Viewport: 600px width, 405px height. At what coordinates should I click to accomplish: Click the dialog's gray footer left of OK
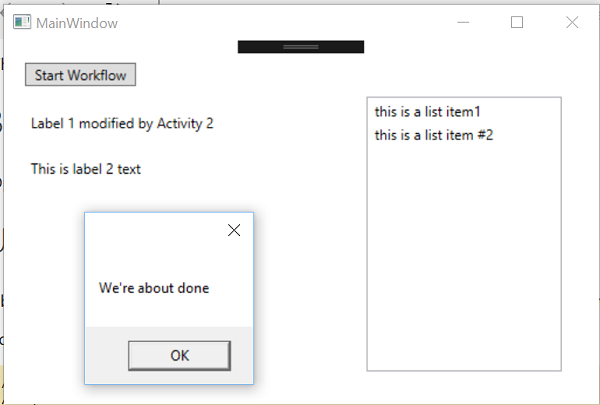point(107,355)
